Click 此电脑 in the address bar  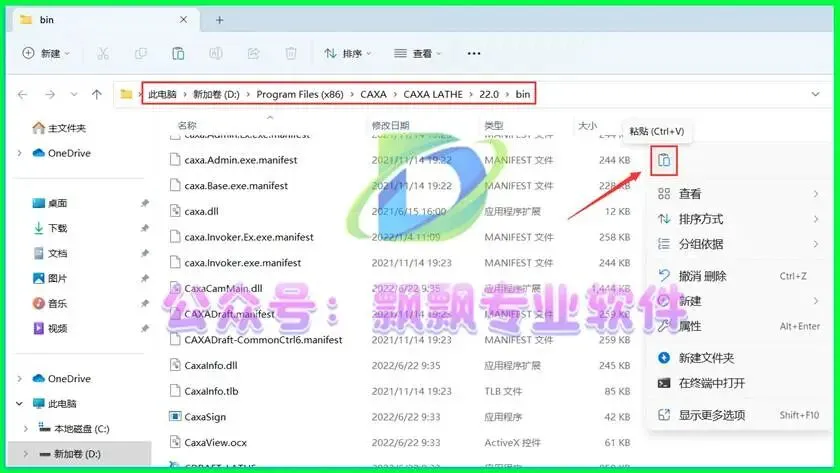click(162, 95)
